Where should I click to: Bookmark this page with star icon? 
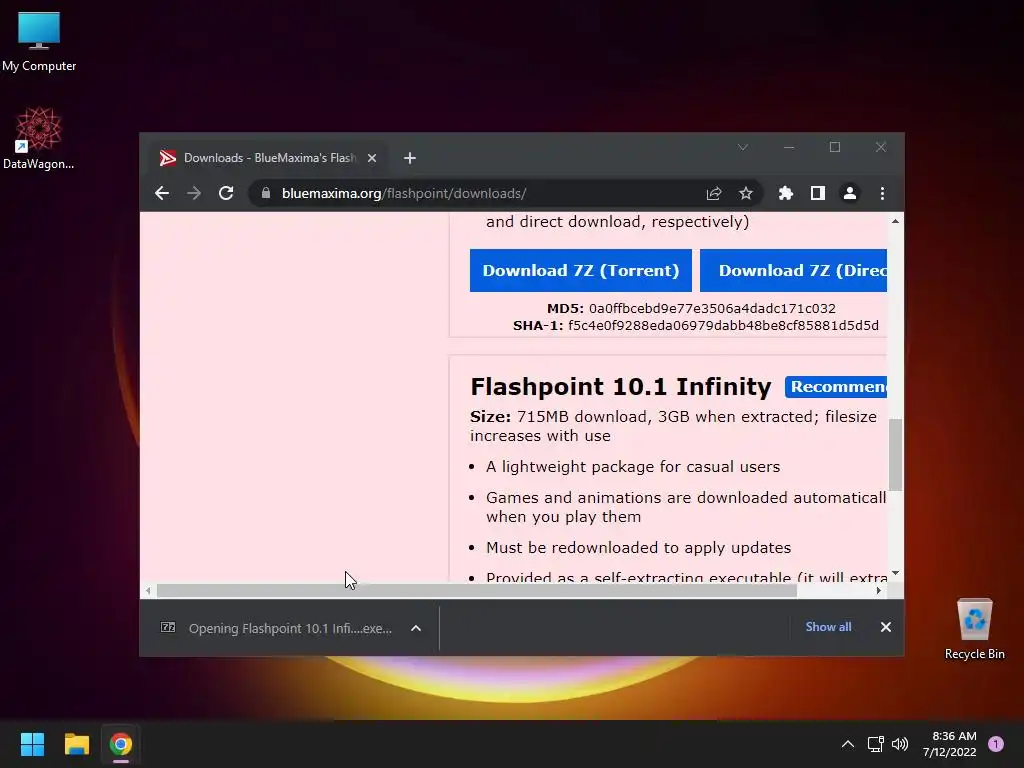pyautogui.click(x=746, y=193)
